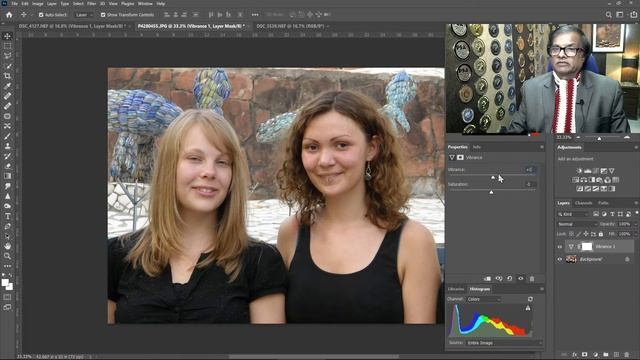Screen dimensions: 640x360
Task: Open the search icon in the top right
Action: pos(609,15)
